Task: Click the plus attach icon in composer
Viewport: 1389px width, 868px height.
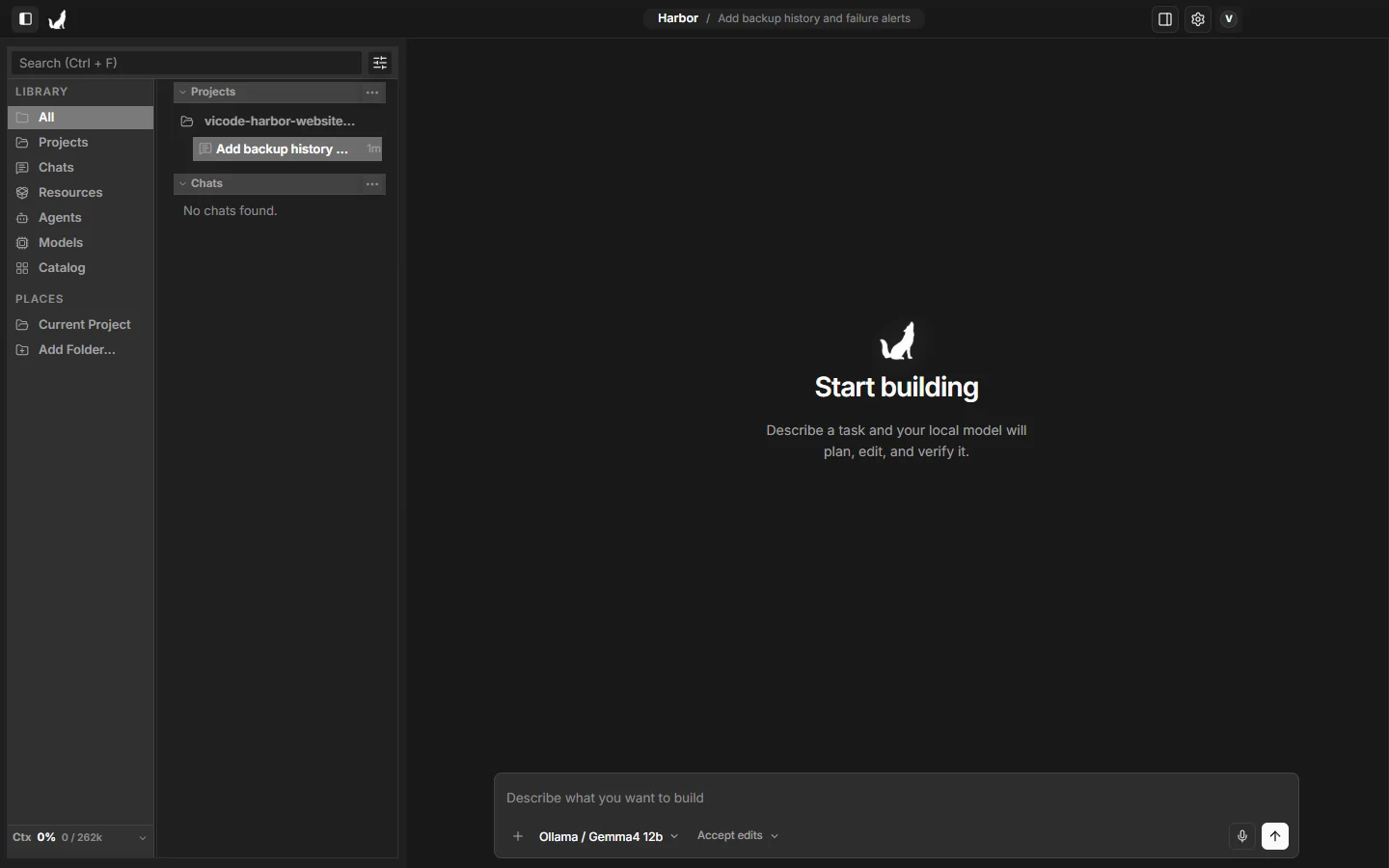Action: point(518,837)
